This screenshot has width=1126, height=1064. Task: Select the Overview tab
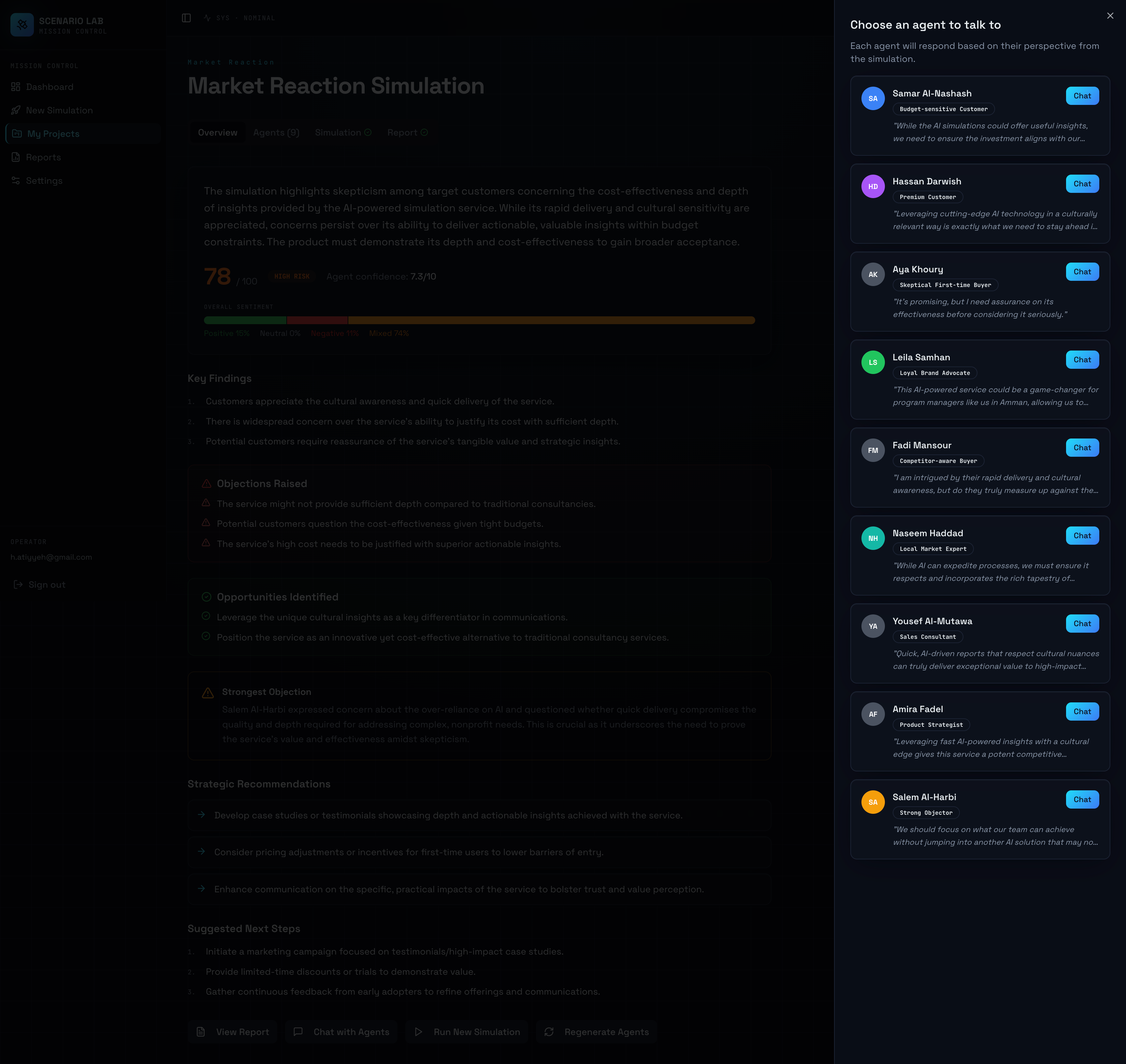pos(218,133)
